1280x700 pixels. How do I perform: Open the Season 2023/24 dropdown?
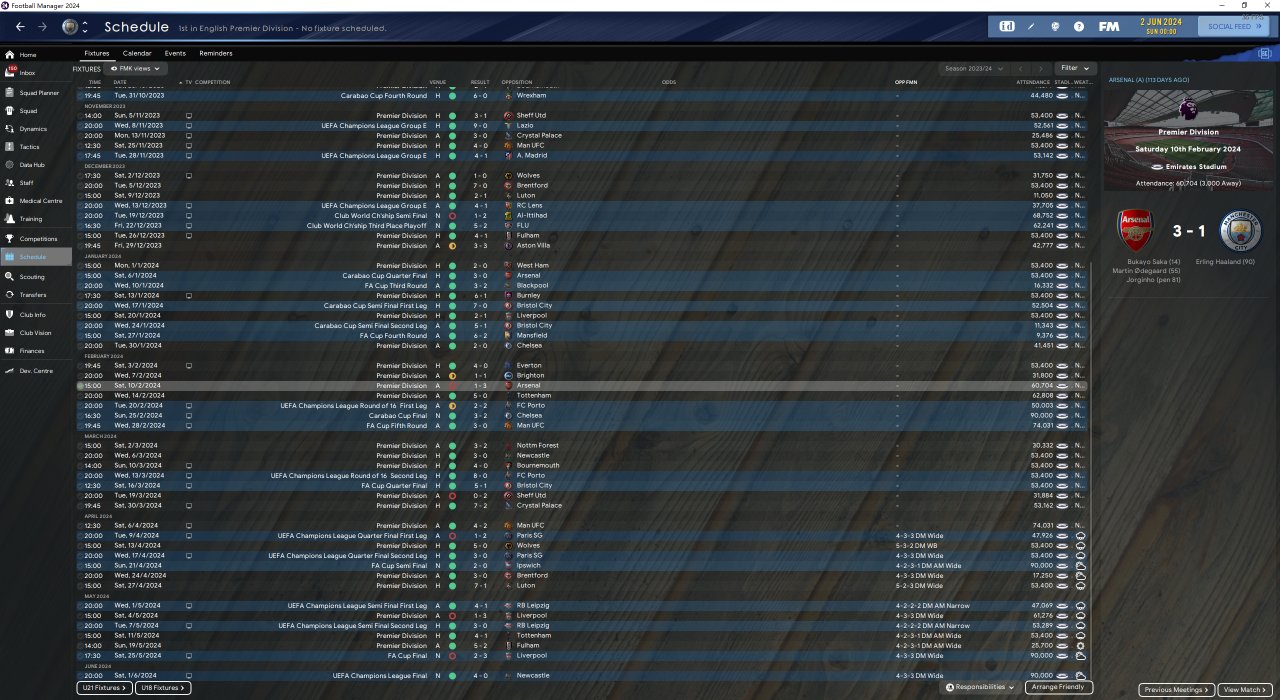(974, 69)
